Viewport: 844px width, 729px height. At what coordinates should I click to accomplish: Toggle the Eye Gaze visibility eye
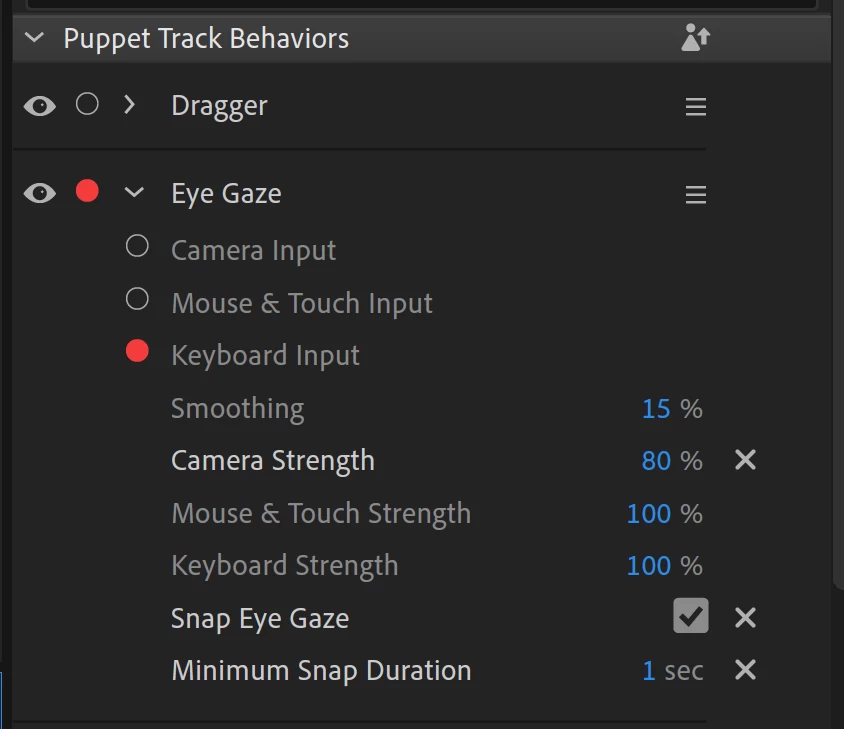click(40, 193)
